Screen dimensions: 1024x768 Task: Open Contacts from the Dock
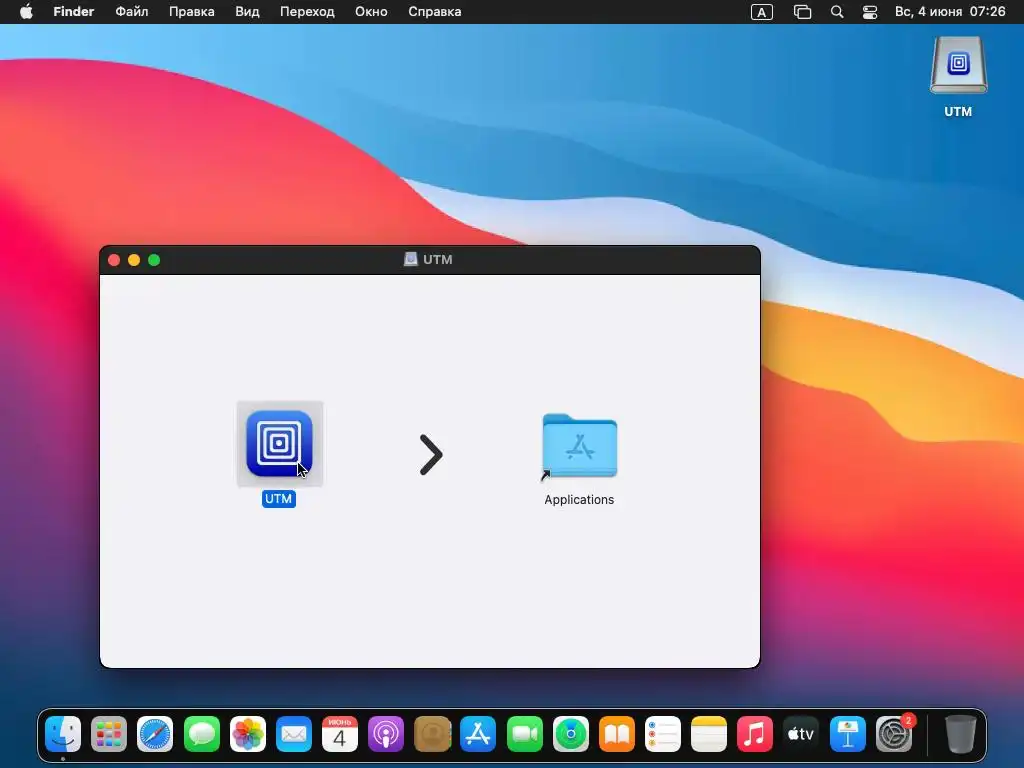432,734
